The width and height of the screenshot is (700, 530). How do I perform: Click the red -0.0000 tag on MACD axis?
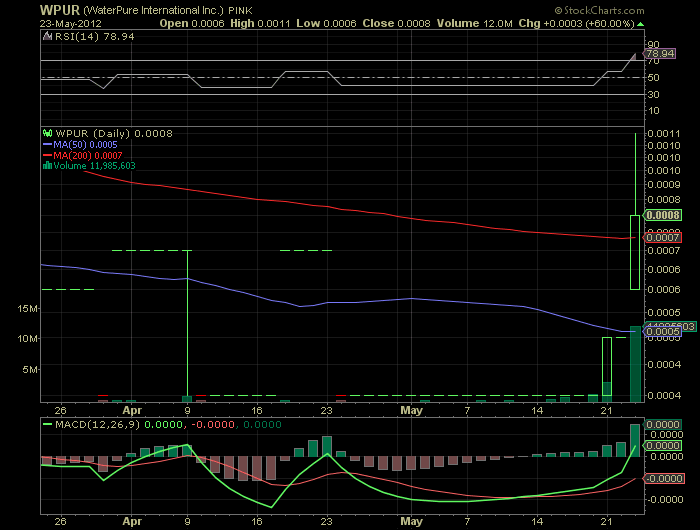(663, 479)
